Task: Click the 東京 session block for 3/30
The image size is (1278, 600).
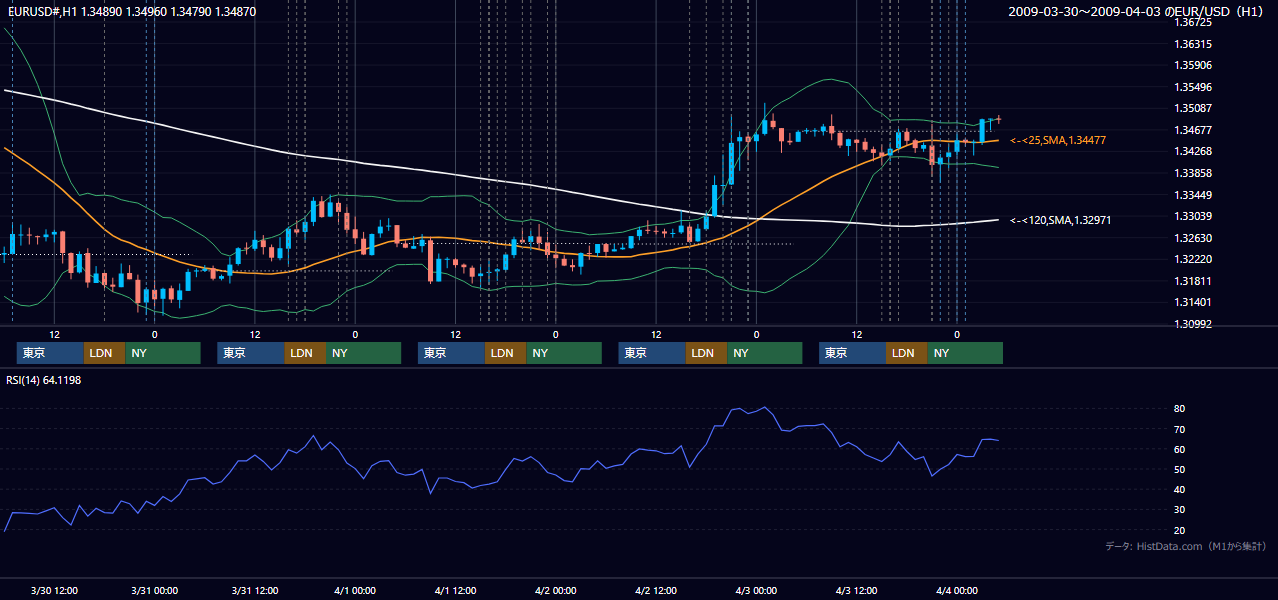Action: (x=51, y=353)
